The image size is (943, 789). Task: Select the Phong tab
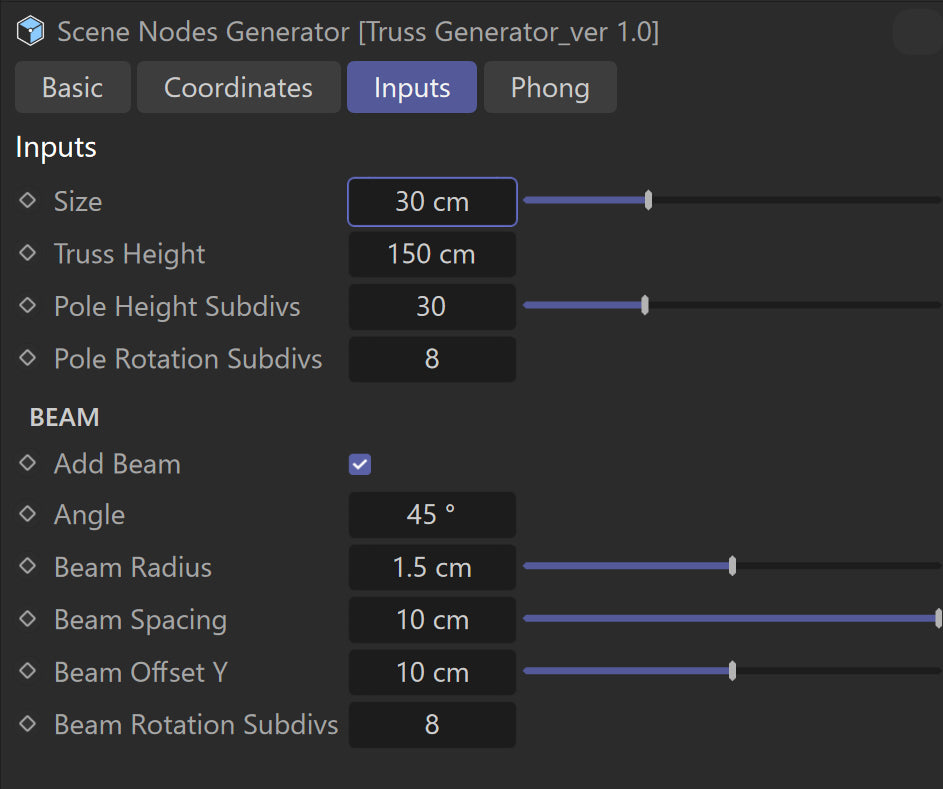tap(549, 88)
